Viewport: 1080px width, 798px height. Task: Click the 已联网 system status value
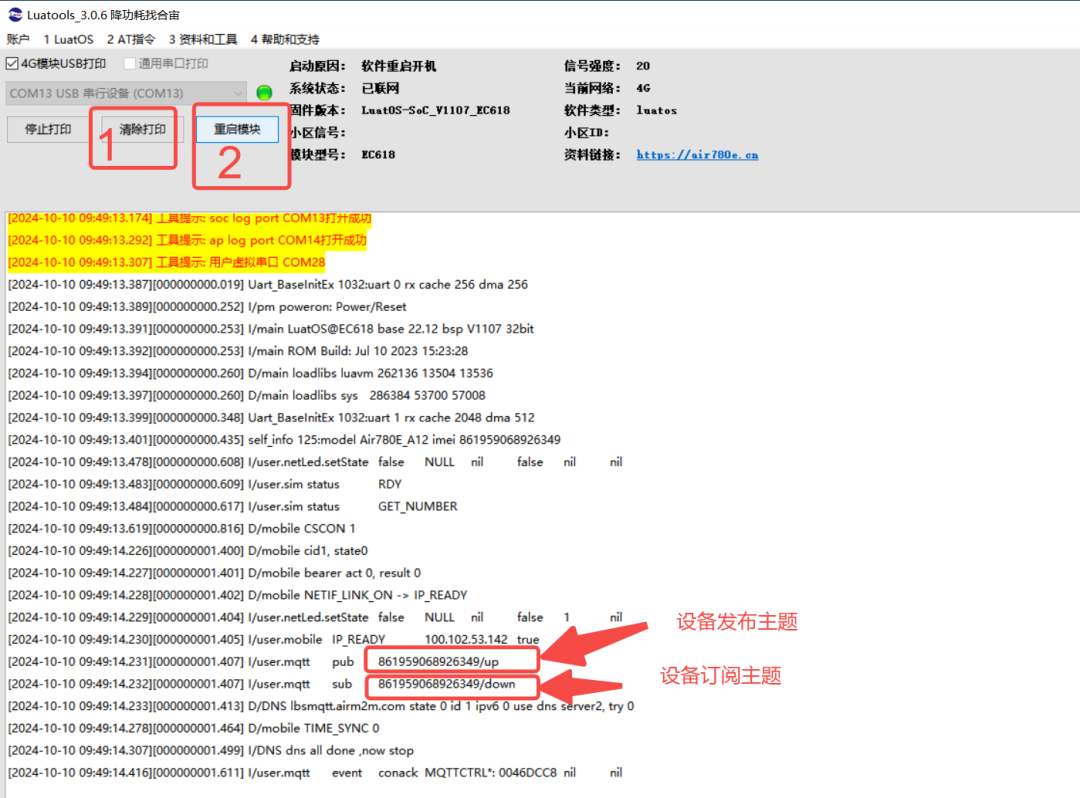[380, 88]
